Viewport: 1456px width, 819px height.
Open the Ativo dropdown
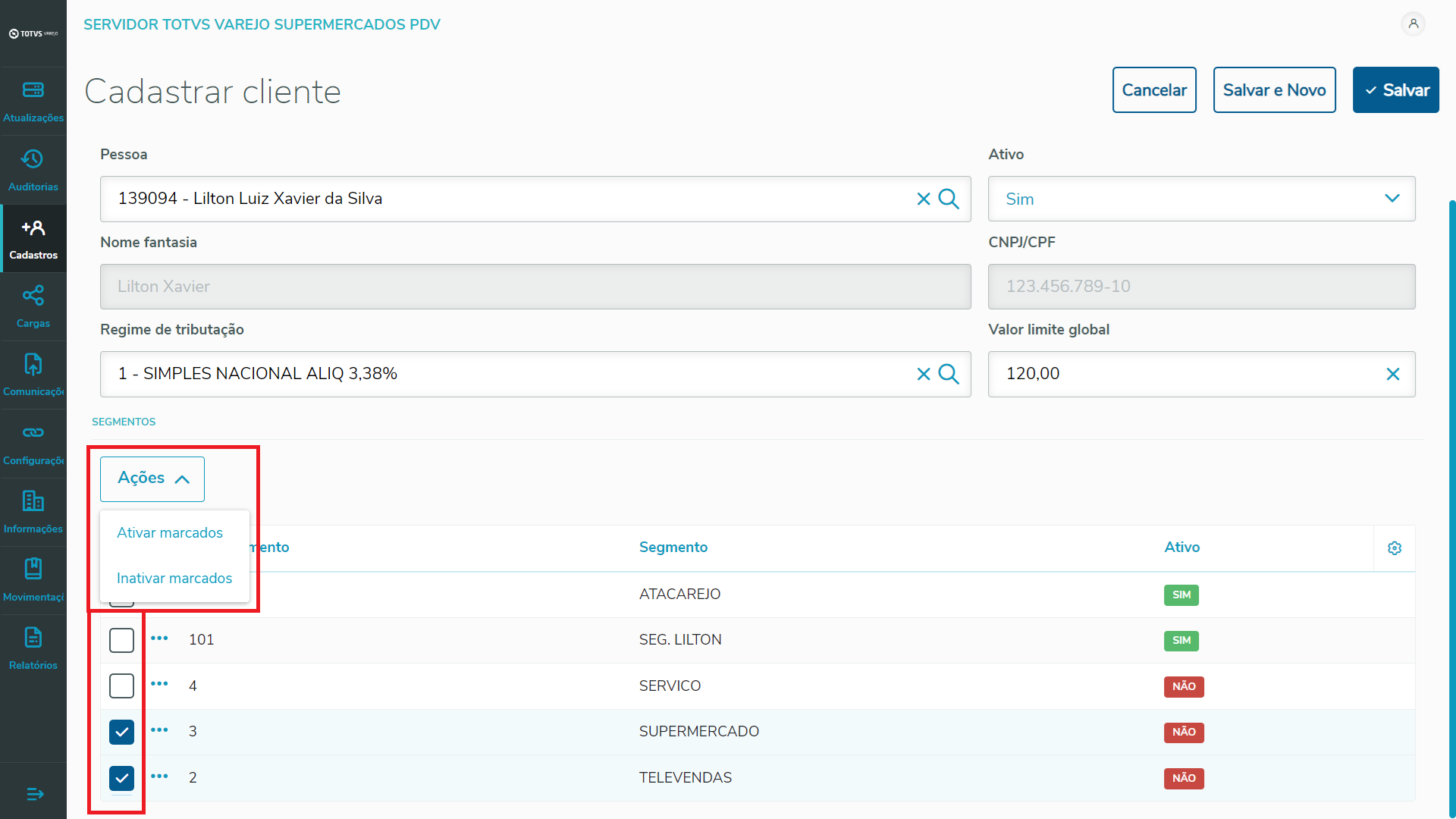tap(1201, 199)
